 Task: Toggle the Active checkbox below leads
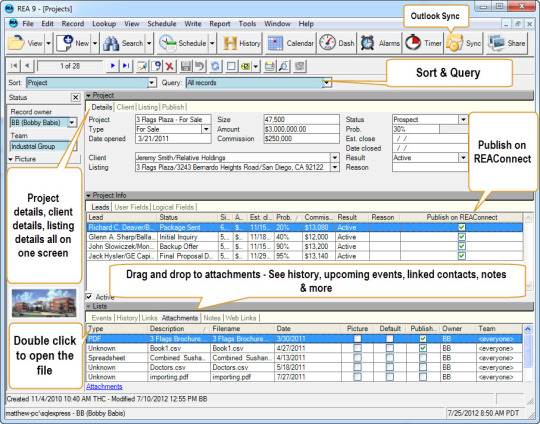pyautogui.click(x=89, y=296)
